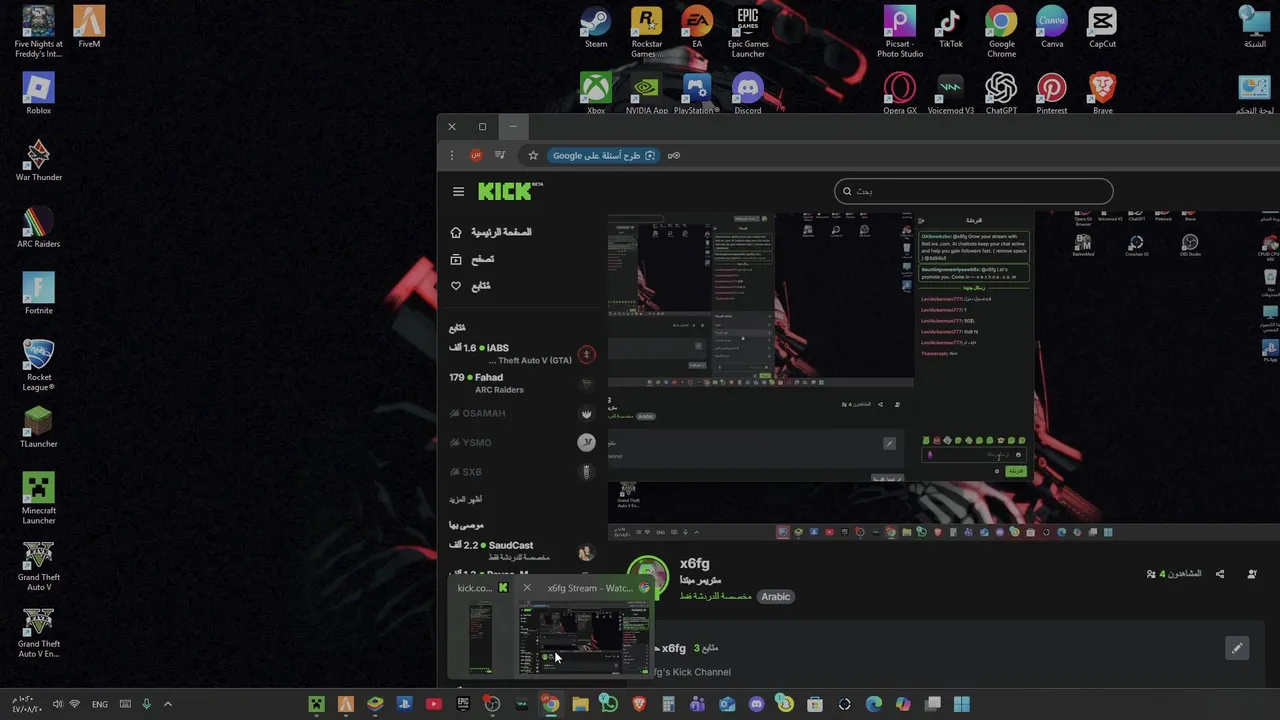Open the FiveM desktop shortcut
This screenshot has width=1280, height=720.
[89, 28]
